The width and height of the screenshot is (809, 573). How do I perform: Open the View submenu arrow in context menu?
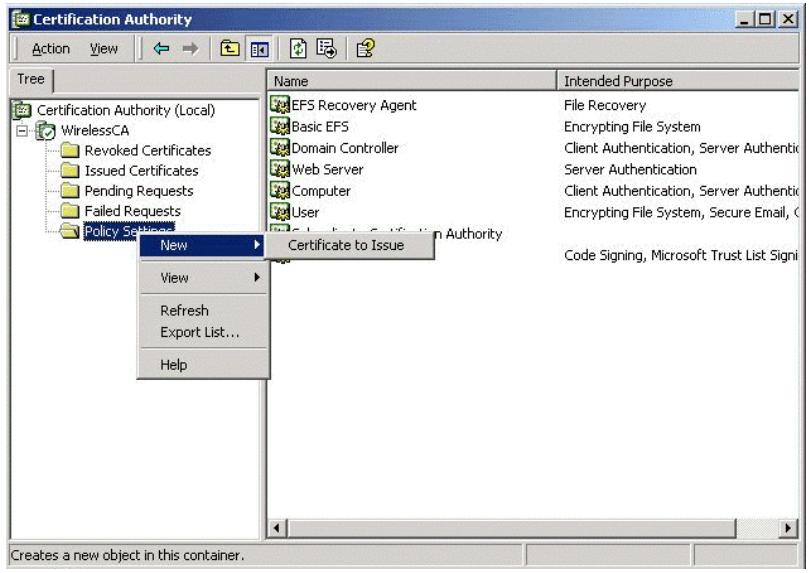(257, 277)
